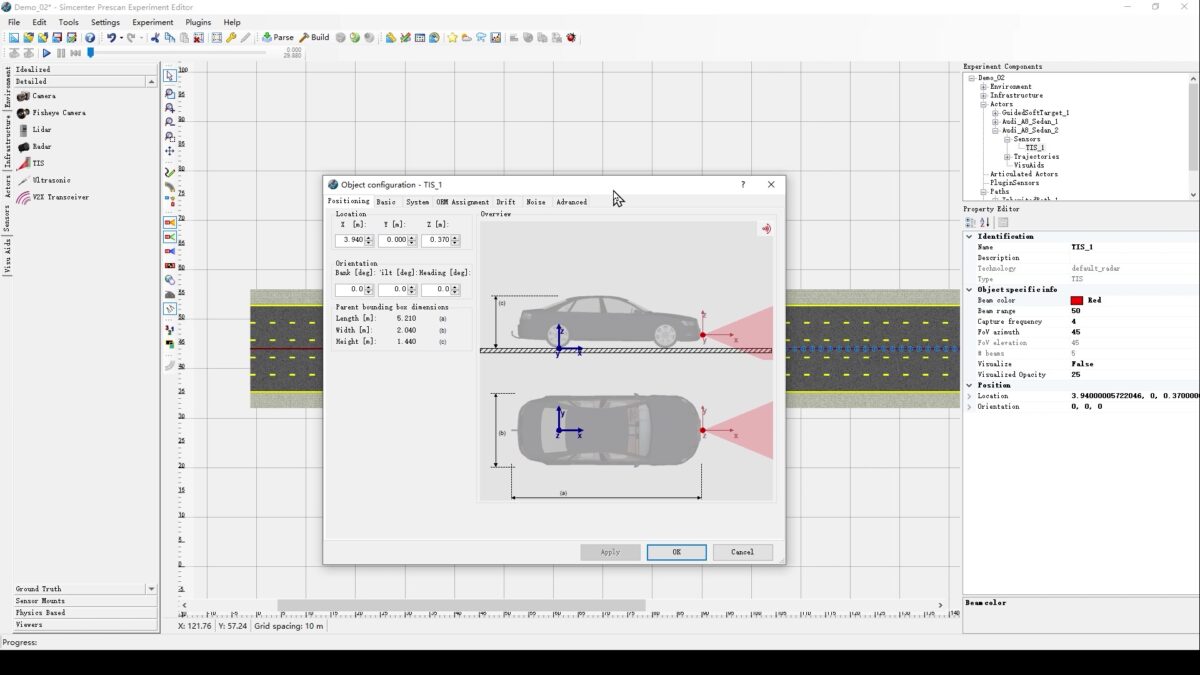
Task: Select the Camera sensor in the library
Action: [x=37, y=96]
